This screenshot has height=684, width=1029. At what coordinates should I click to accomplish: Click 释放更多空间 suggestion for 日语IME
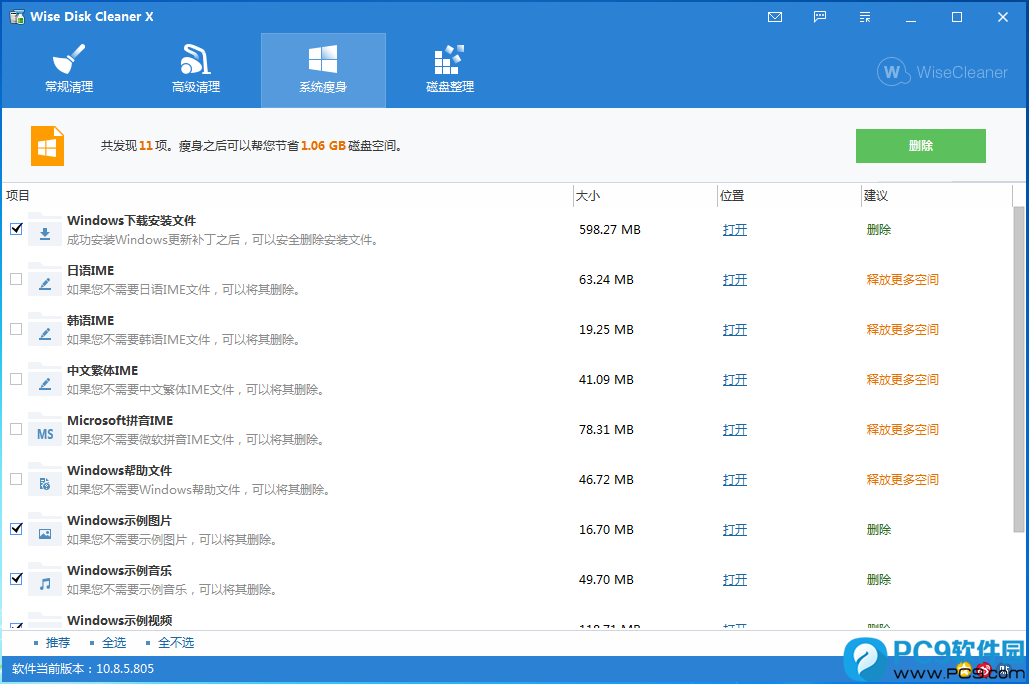(902, 280)
